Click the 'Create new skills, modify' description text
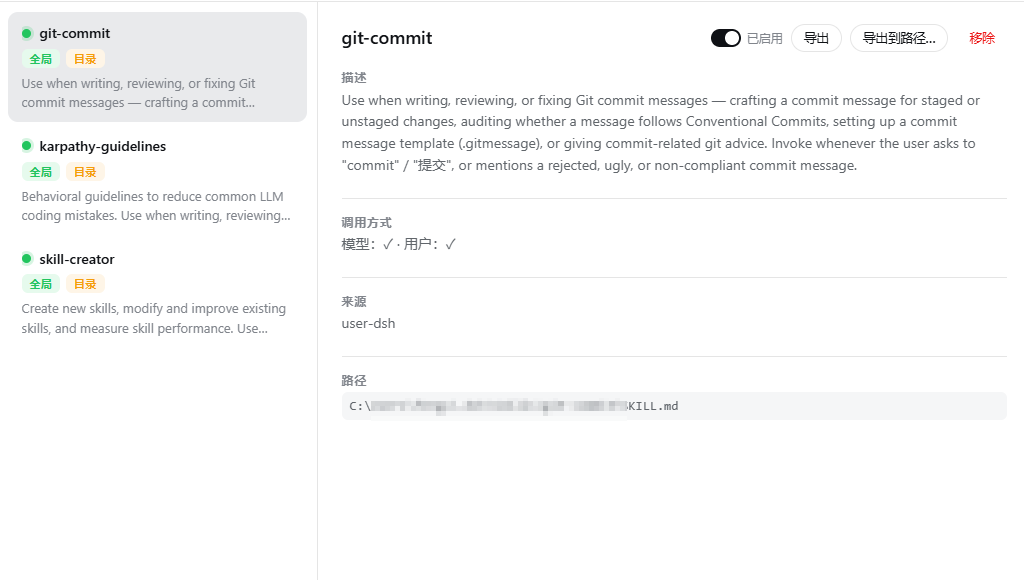The width and height of the screenshot is (1024, 580). click(153, 318)
